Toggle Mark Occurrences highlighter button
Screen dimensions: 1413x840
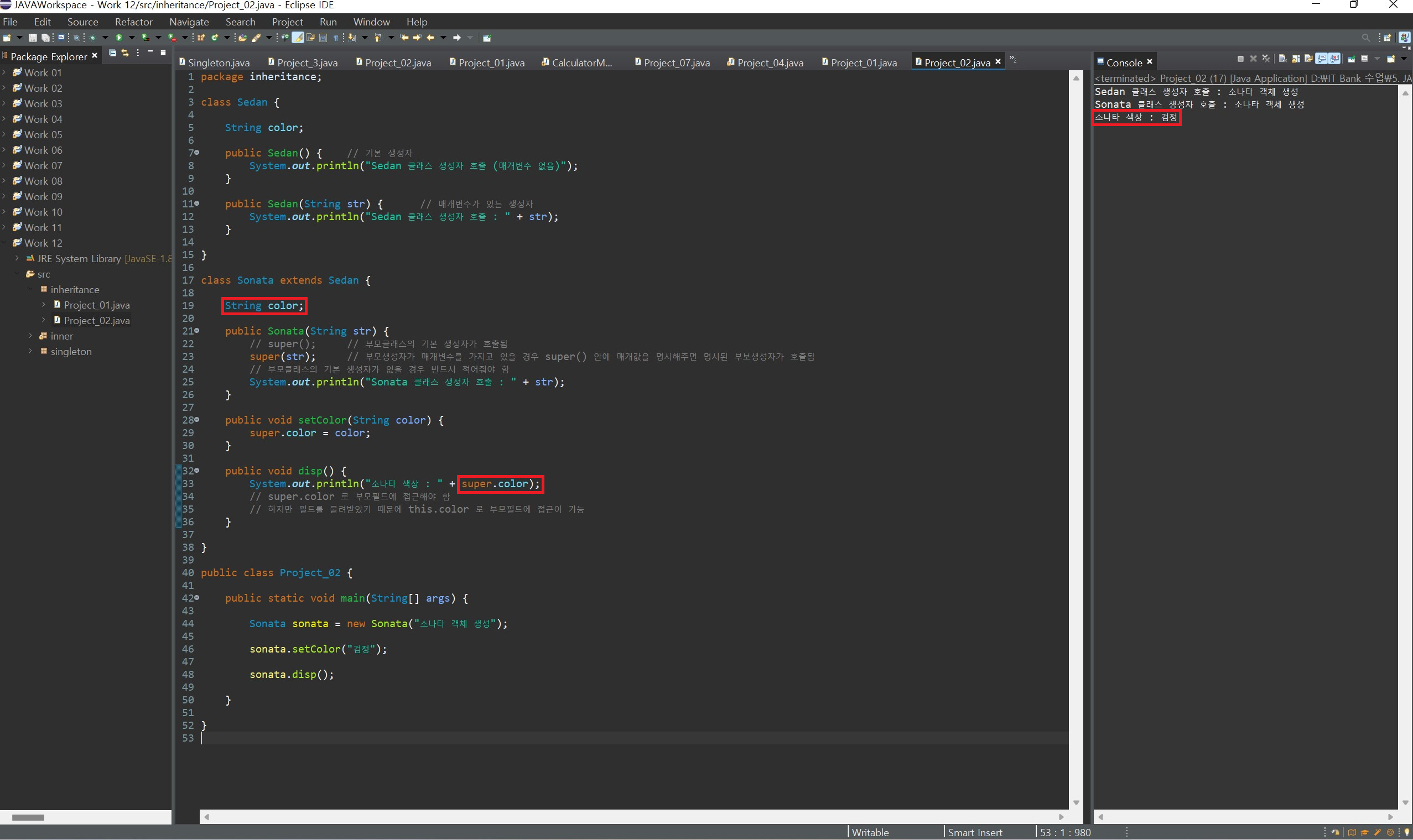coord(297,38)
